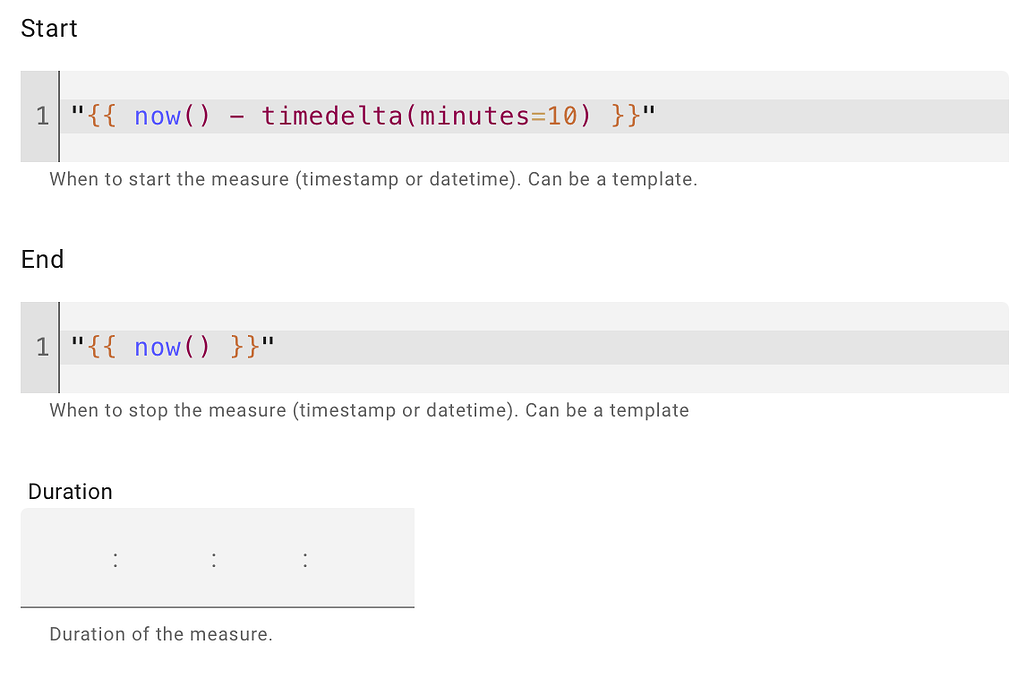Viewport: 1035px width, 678px height.
Task: Click the End section label
Action: (42, 260)
